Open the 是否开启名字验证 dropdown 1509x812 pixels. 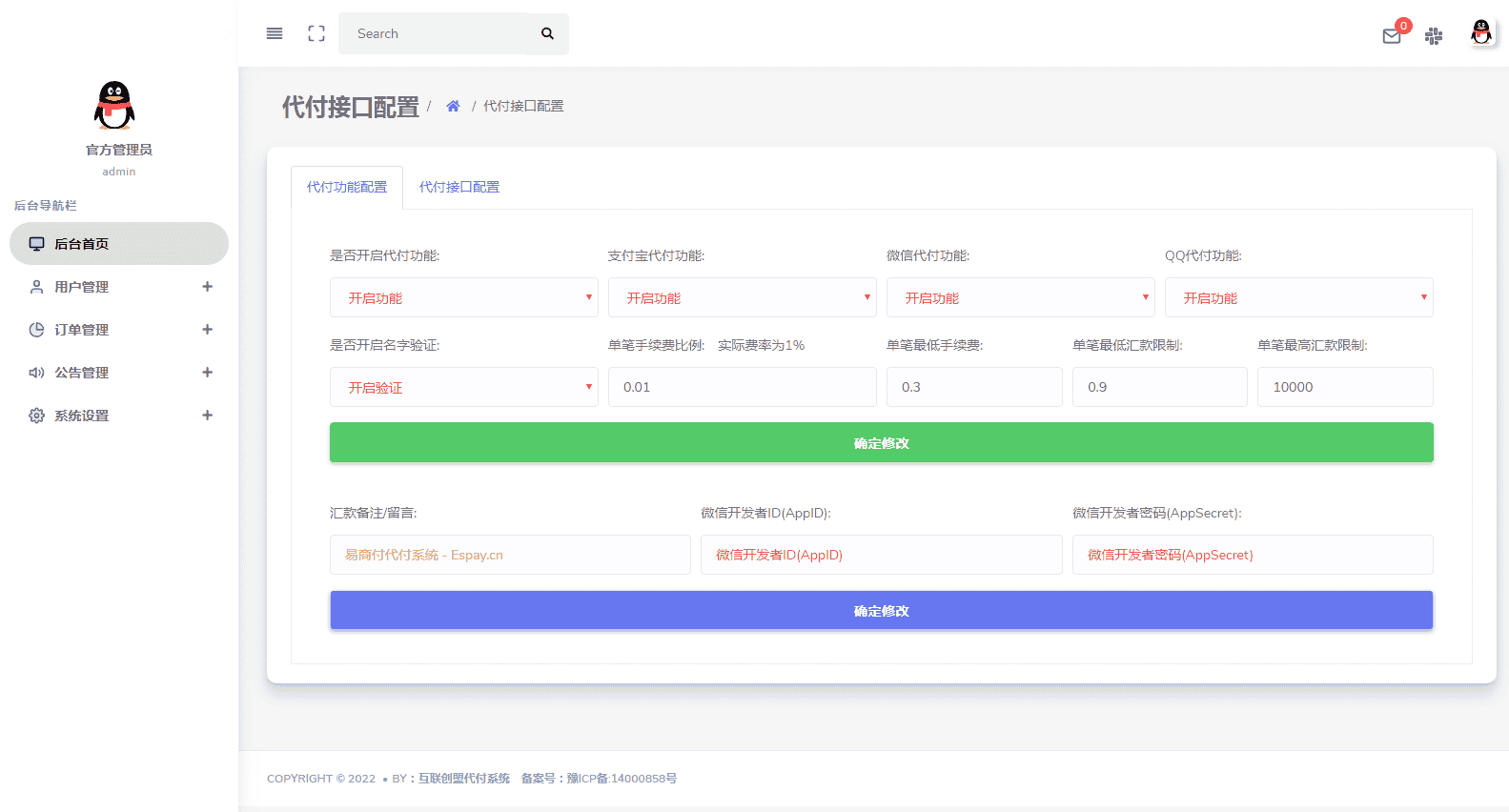[x=463, y=387]
